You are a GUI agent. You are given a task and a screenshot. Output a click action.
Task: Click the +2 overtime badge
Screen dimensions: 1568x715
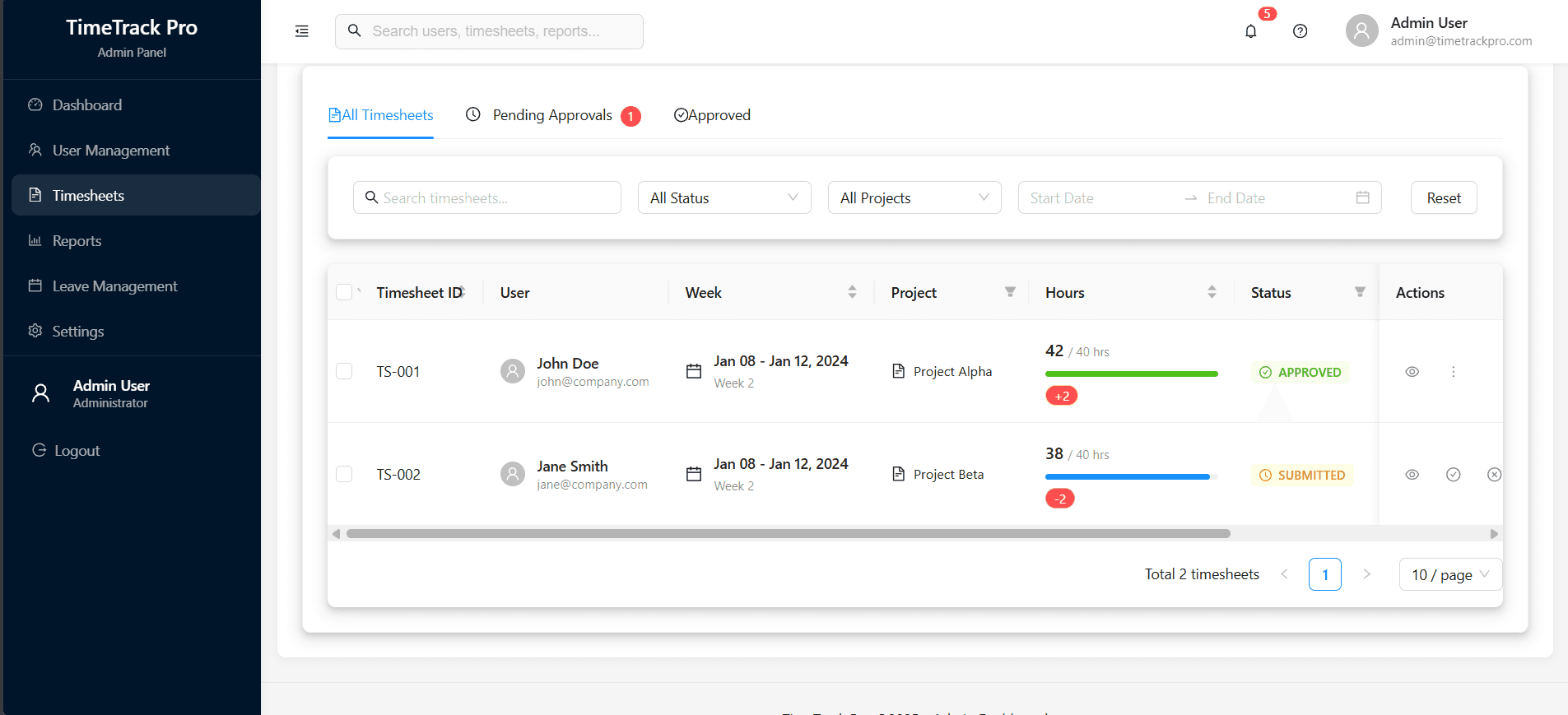click(x=1061, y=396)
